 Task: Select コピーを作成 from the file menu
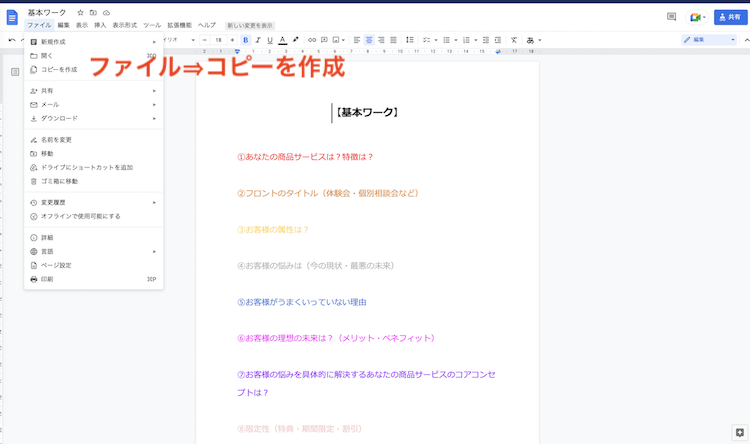coord(59,70)
